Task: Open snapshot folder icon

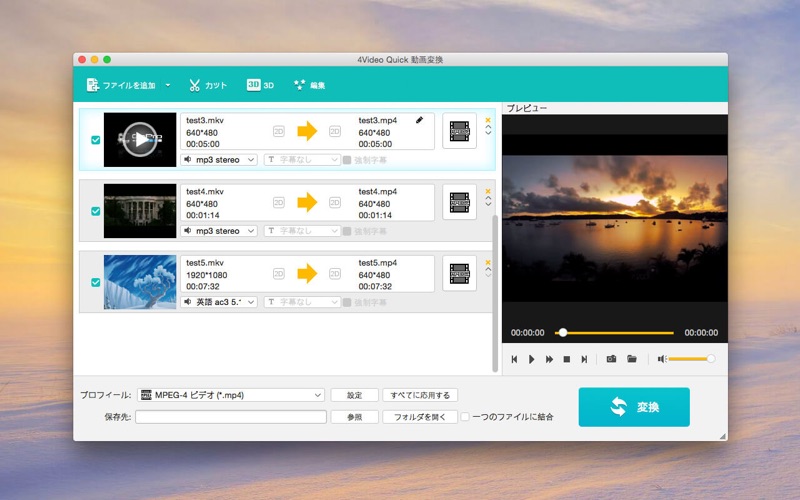Action: point(632,359)
